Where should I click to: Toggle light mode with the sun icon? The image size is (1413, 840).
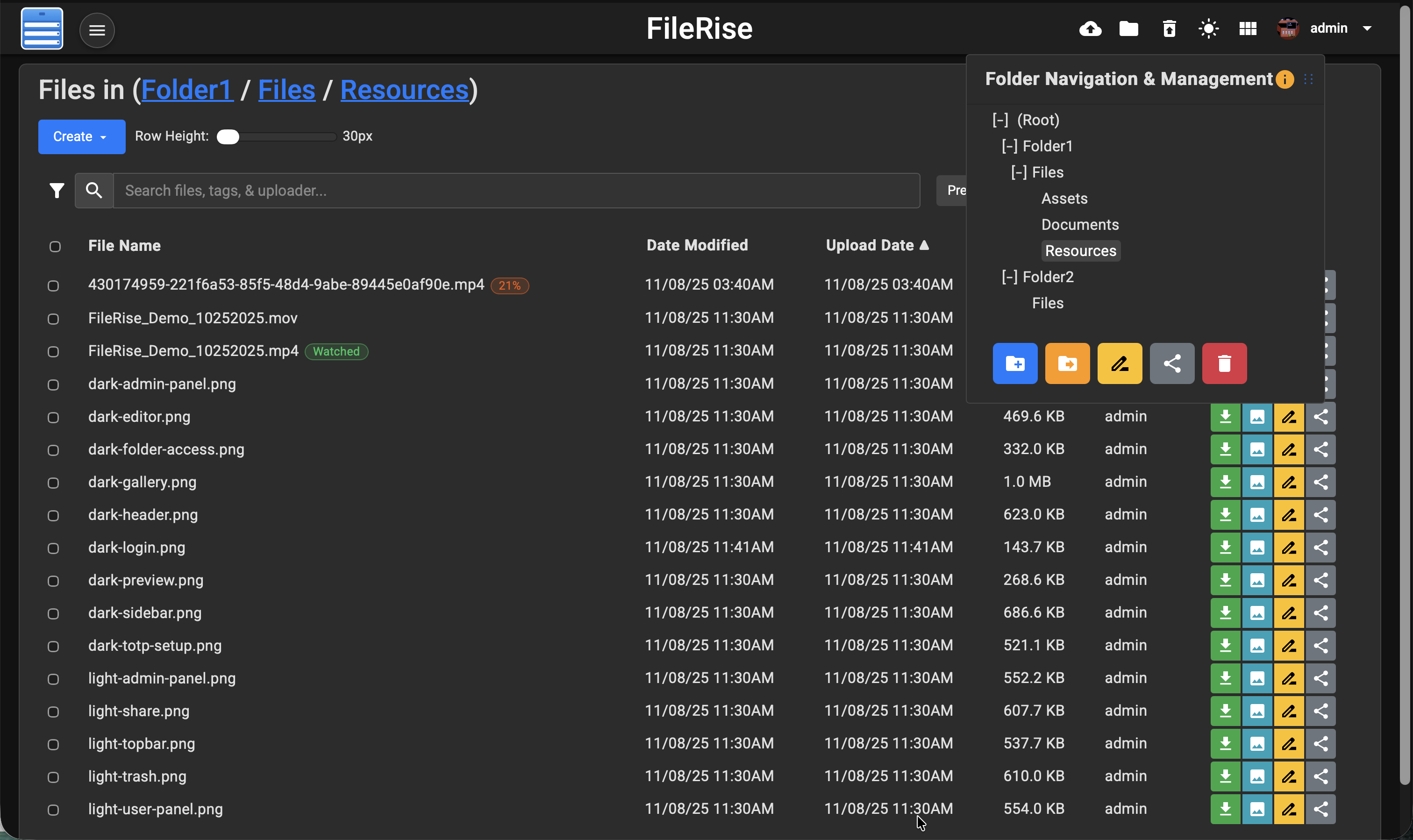pos(1209,28)
